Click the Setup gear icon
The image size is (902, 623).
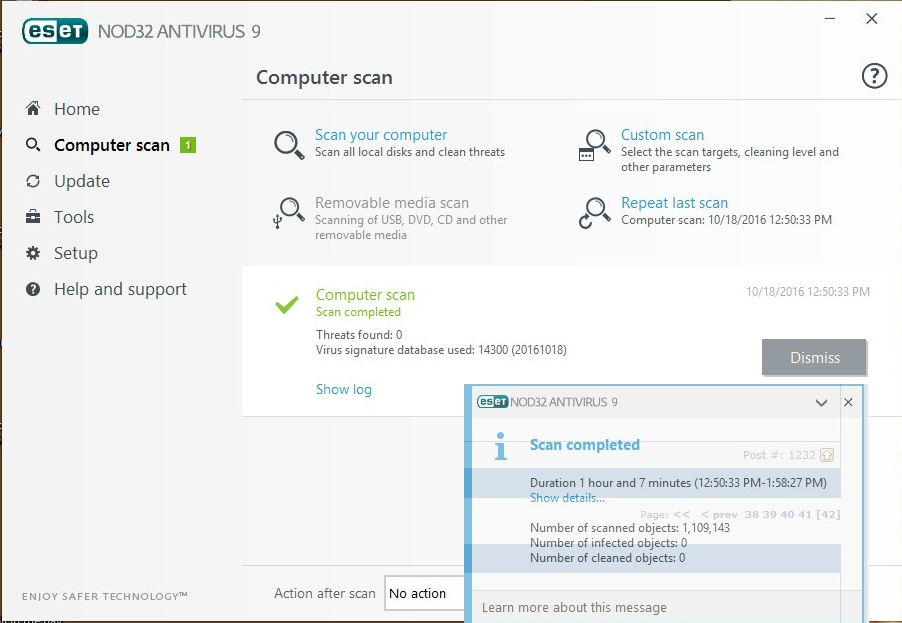[33, 253]
